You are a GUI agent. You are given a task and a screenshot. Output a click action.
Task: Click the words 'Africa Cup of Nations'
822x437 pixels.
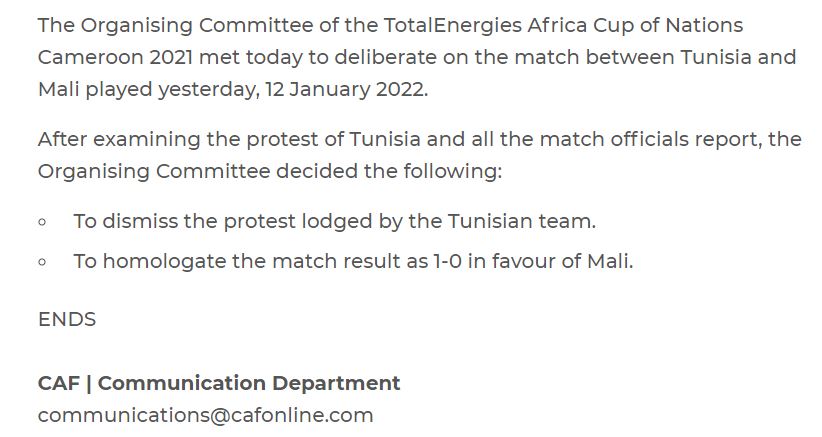(635, 26)
